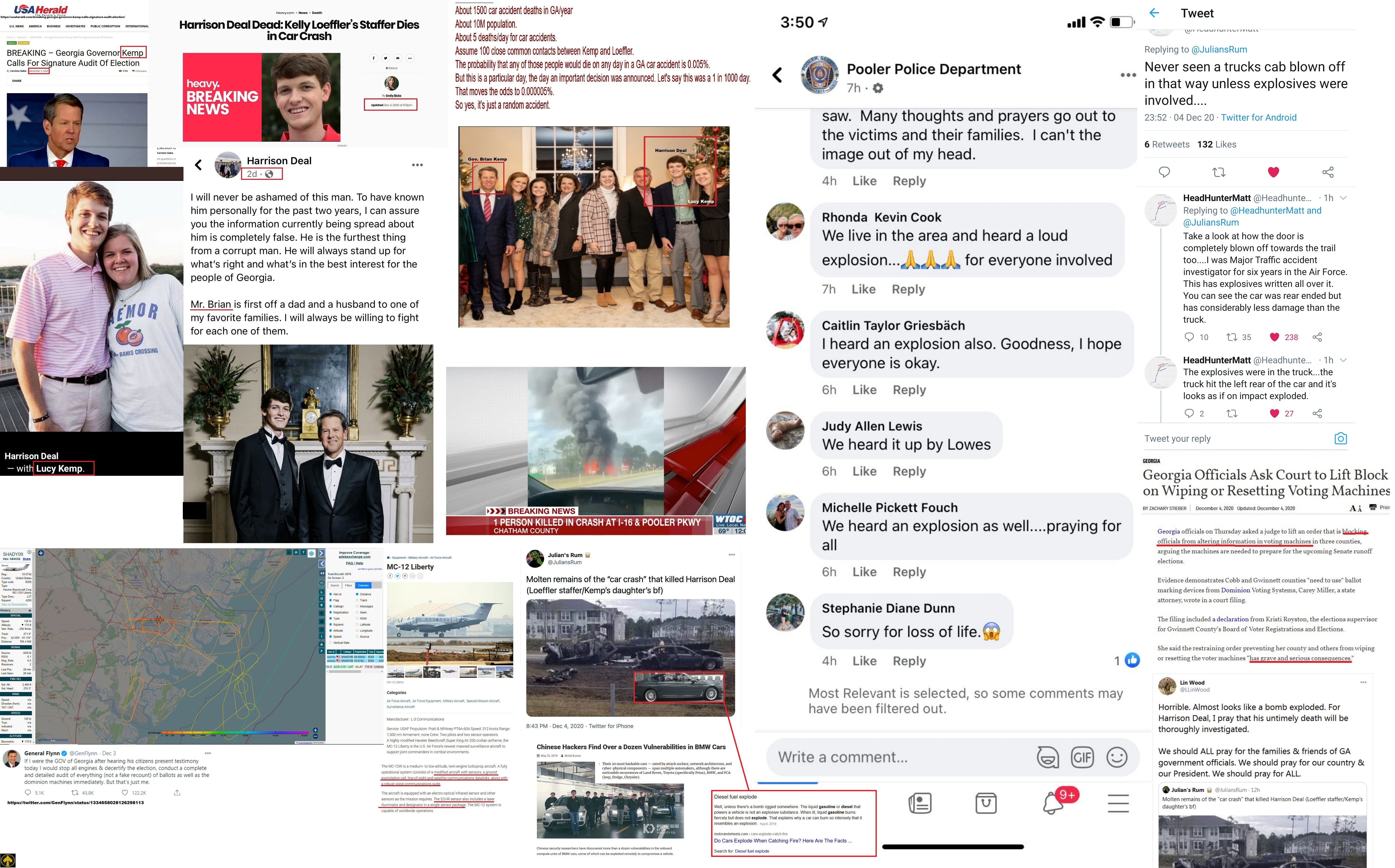Screen dimensions: 1395x868
Task: Open the Facebook hamburger menu icon
Action: (1118, 803)
